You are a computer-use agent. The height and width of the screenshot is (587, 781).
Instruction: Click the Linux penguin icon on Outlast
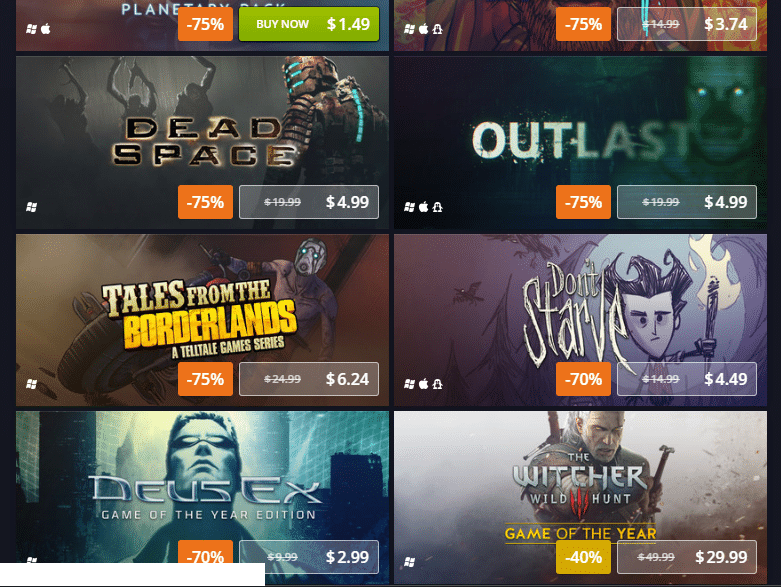(437, 207)
